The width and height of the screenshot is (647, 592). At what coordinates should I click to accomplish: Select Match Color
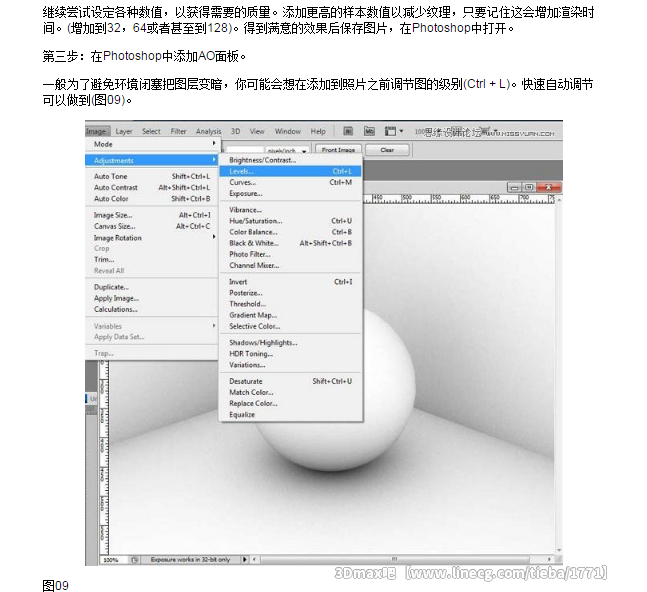290,392
